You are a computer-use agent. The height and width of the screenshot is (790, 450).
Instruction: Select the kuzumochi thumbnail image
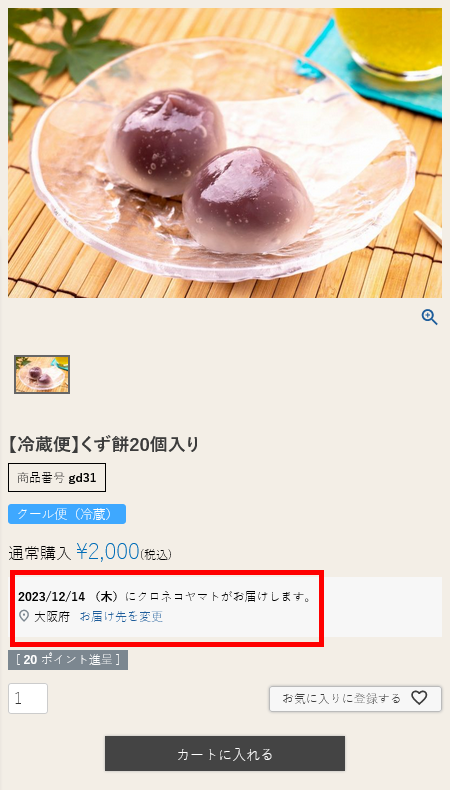pos(42,374)
